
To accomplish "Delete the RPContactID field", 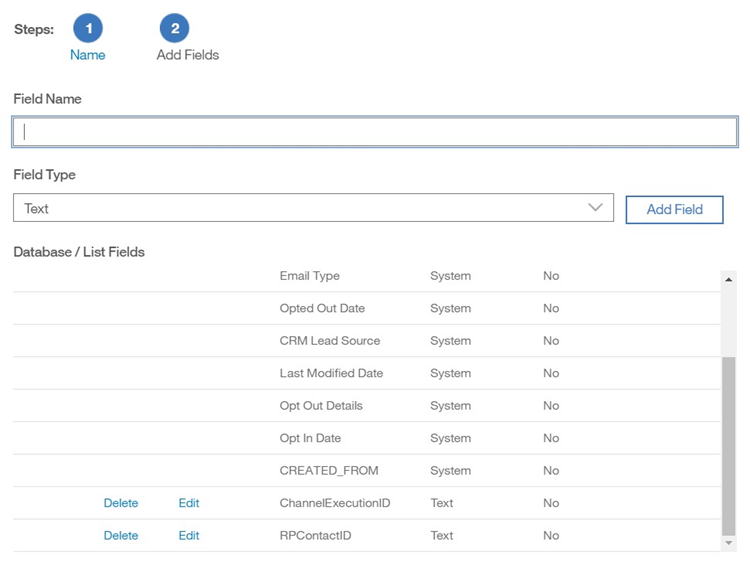I will 121,535.
